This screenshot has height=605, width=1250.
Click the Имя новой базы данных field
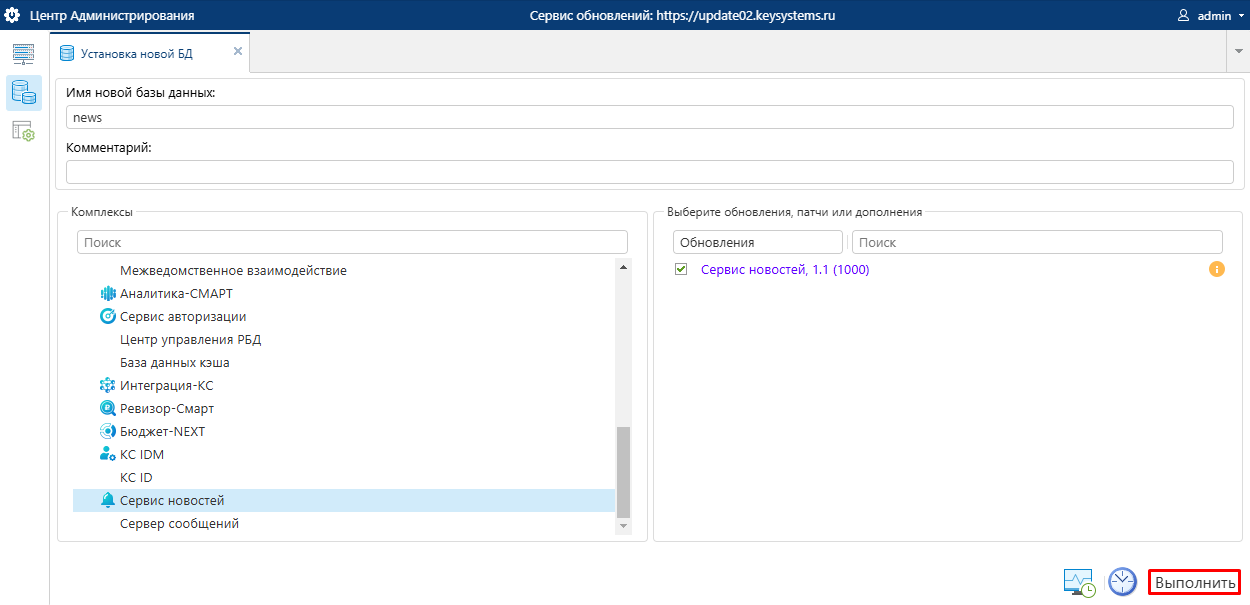coord(649,117)
